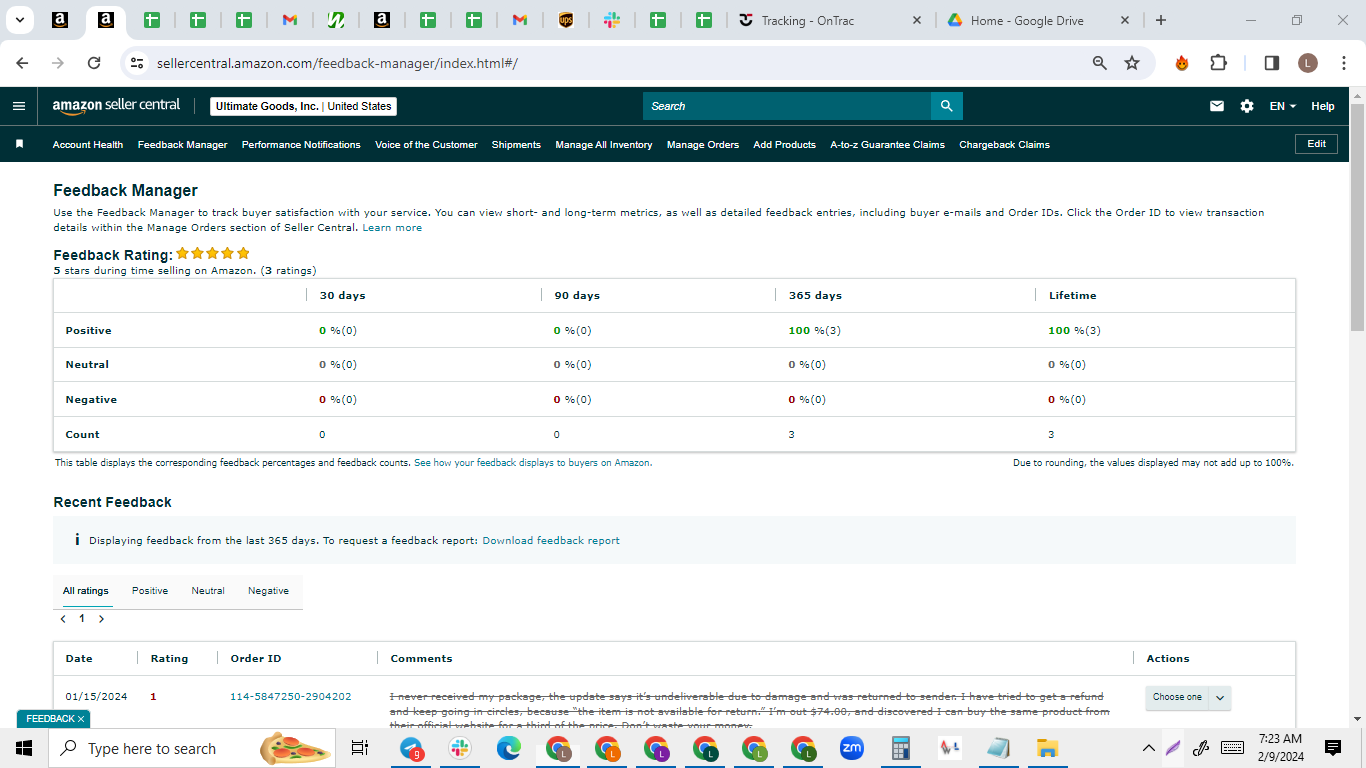Click the bookmark flag icon
Screen dimensions: 1366x768
(x=19, y=144)
